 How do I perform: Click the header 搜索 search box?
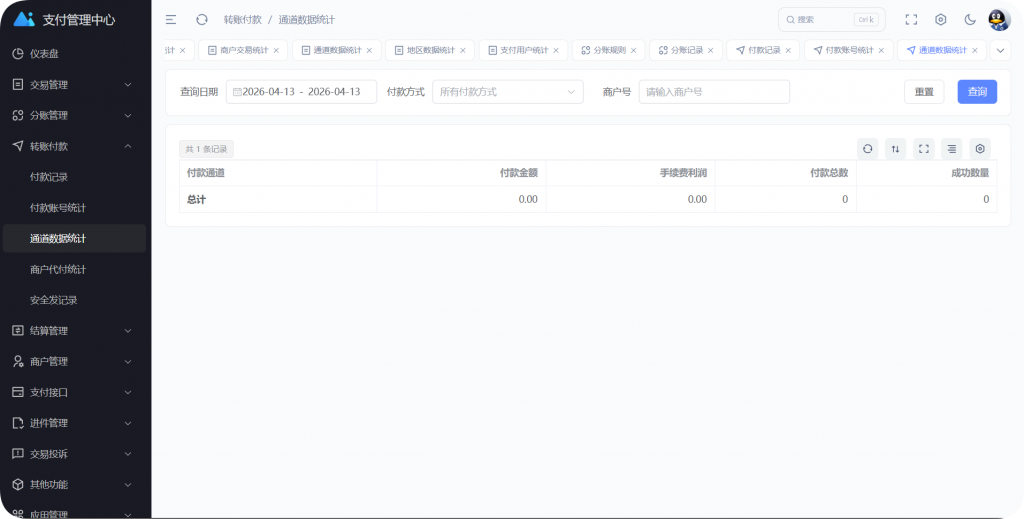coord(831,20)
